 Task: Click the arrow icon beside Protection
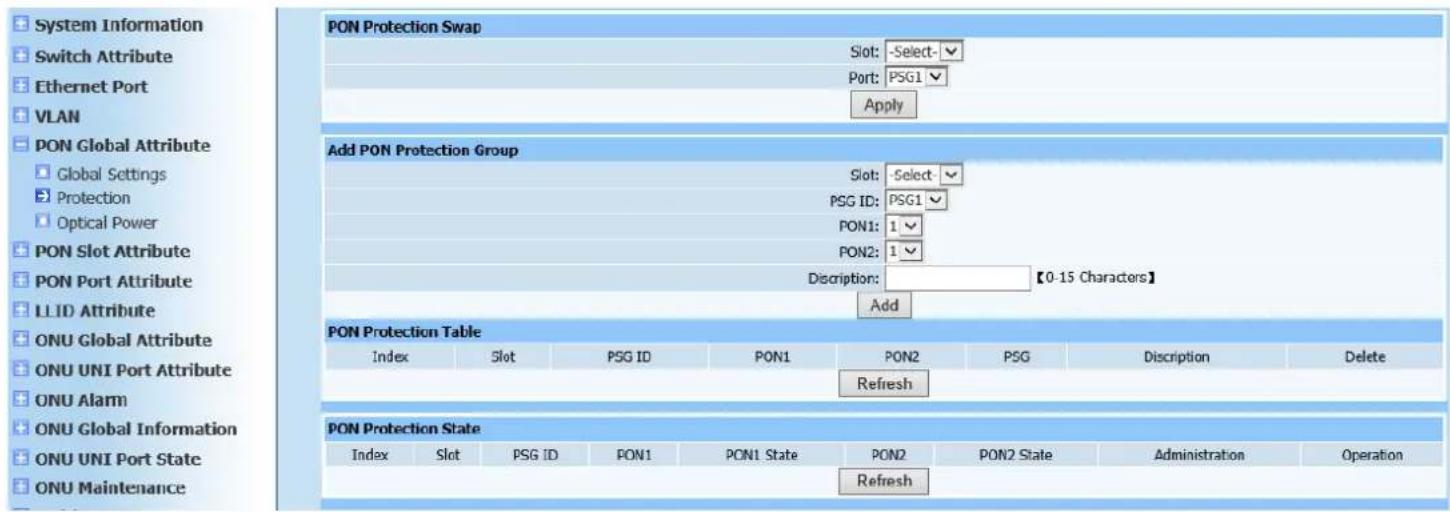(44, 198)
